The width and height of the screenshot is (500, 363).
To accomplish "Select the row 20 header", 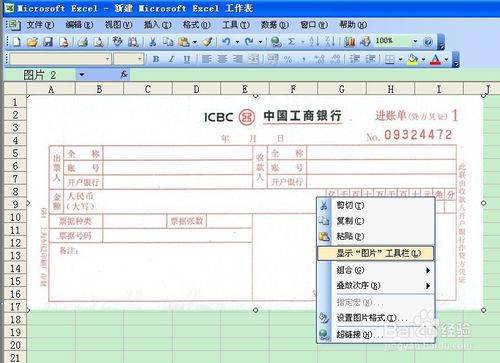I will click(15, 345).
